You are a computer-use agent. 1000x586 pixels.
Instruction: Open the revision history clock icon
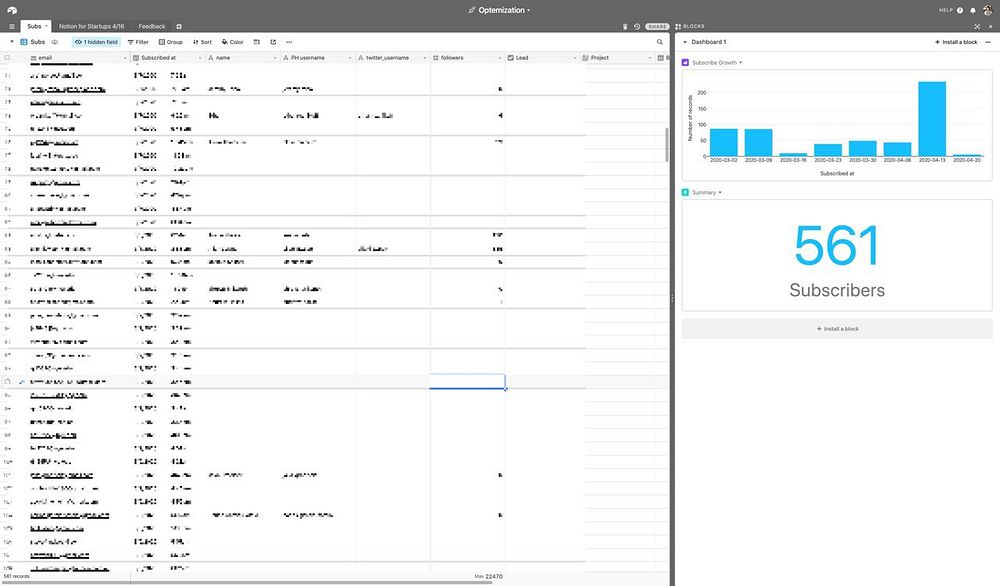tap(636, 26)
